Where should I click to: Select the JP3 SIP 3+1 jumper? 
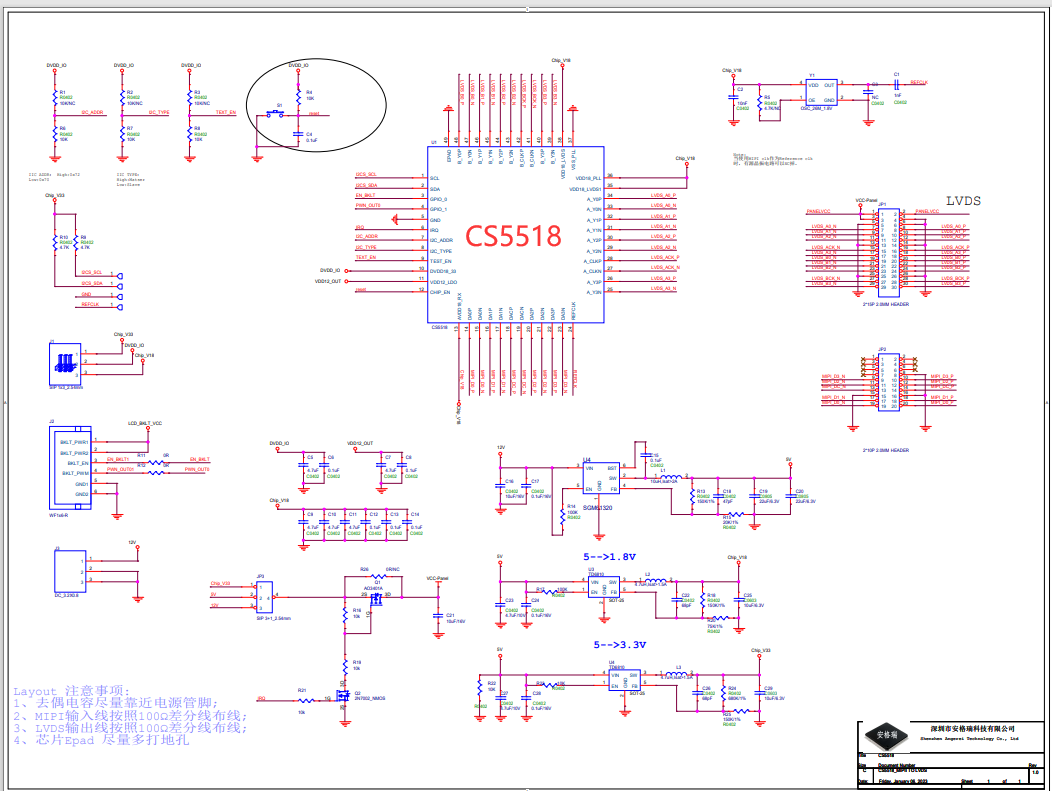pyautogui.click(x=264, y=597)
